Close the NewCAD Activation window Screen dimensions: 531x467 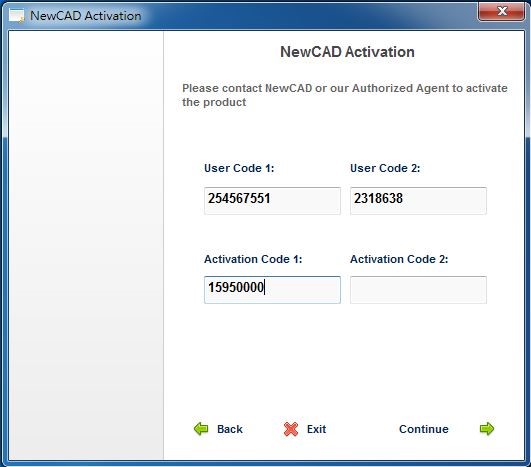501,12
